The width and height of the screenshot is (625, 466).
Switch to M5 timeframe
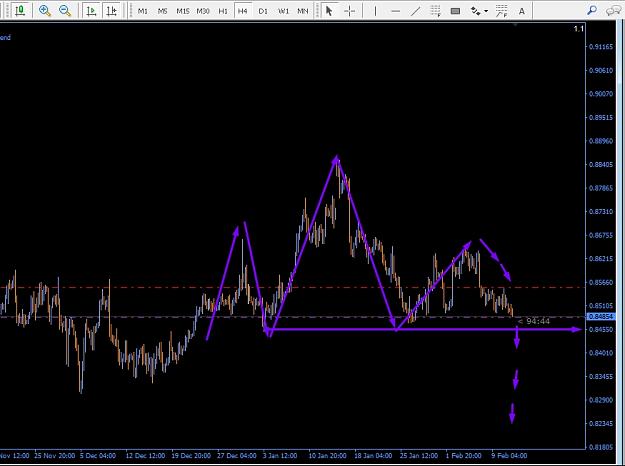[x=162, y=11]
